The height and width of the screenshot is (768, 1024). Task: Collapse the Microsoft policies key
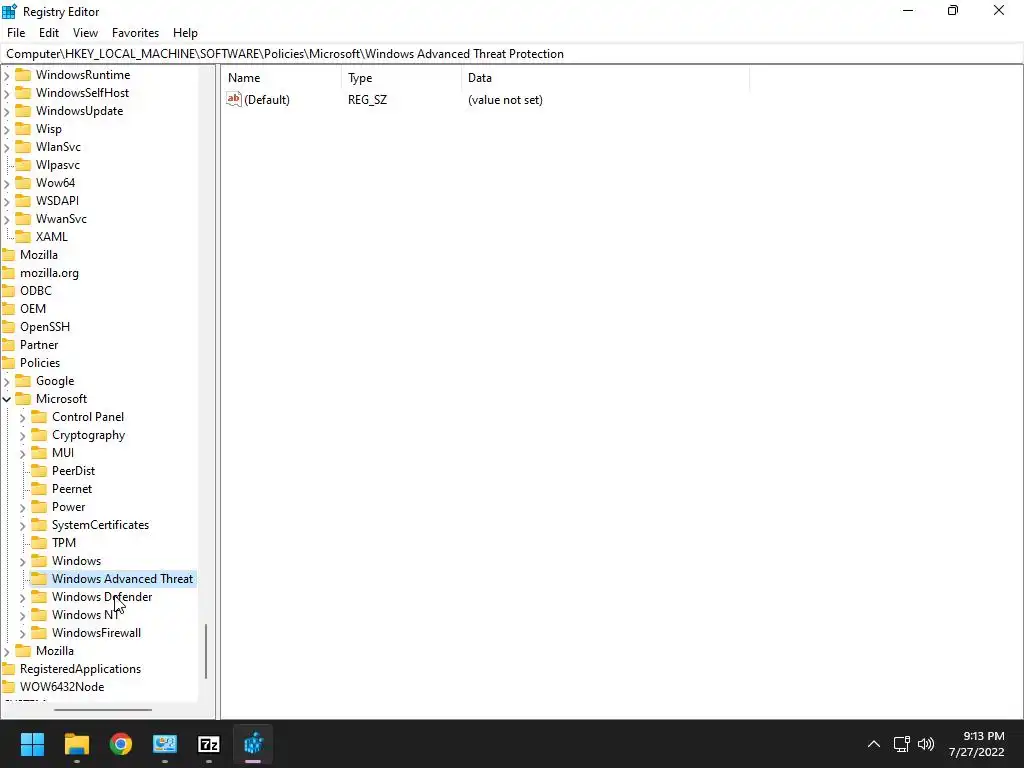7,399
